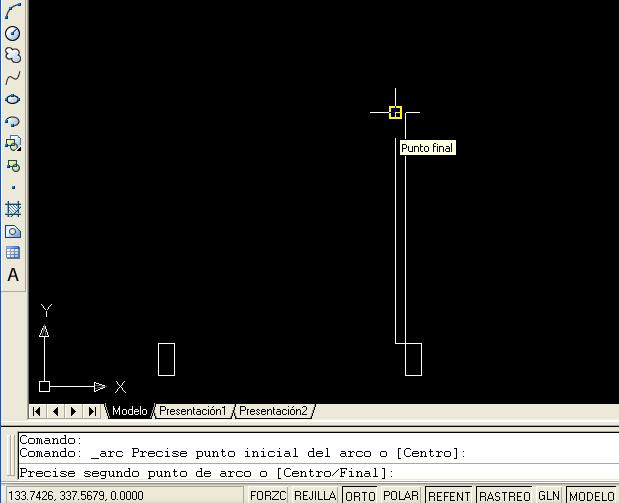This screenshot has width=619, height=503.
Task: Select the Point tool
Action: tap(13, 188)
